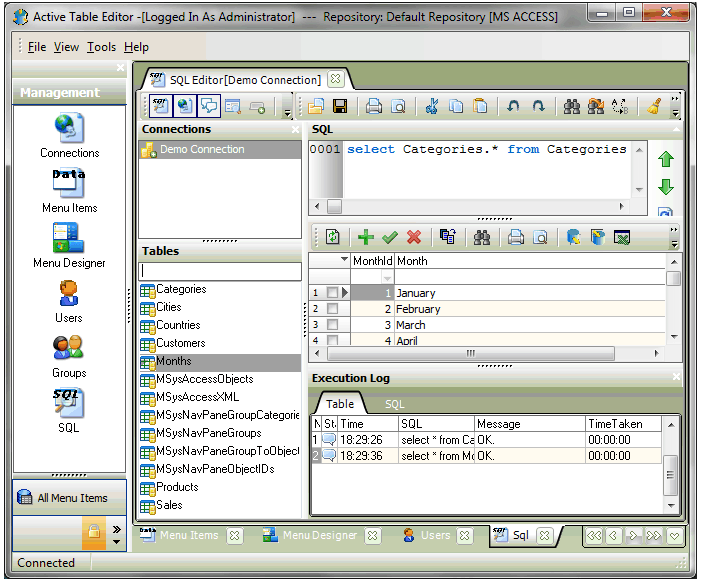Click the green up arrow beside SQL editor
Viewport: 701px width, 580px height.
pos(665,160)
